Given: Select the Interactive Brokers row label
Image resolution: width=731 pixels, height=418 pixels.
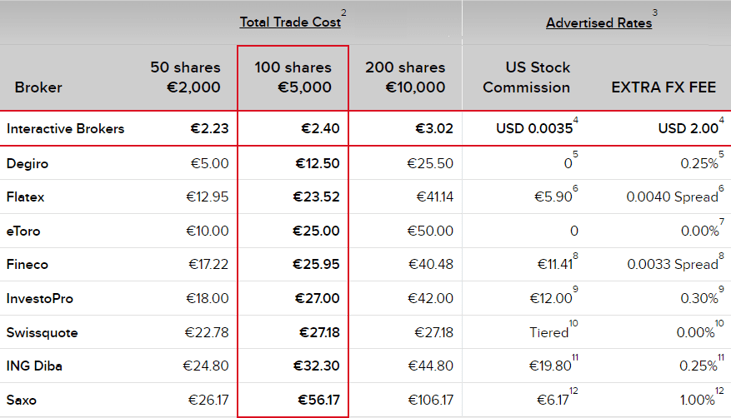Looking at the screenshot, I should (65, 129).
